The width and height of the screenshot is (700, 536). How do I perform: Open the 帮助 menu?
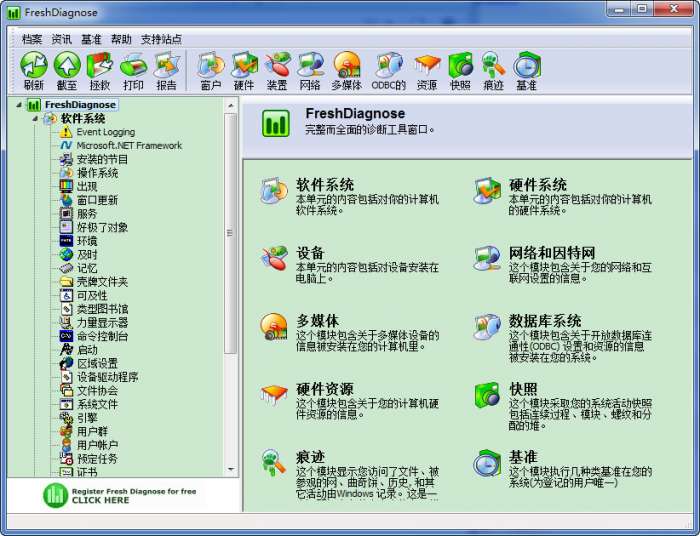click(121, 39)
